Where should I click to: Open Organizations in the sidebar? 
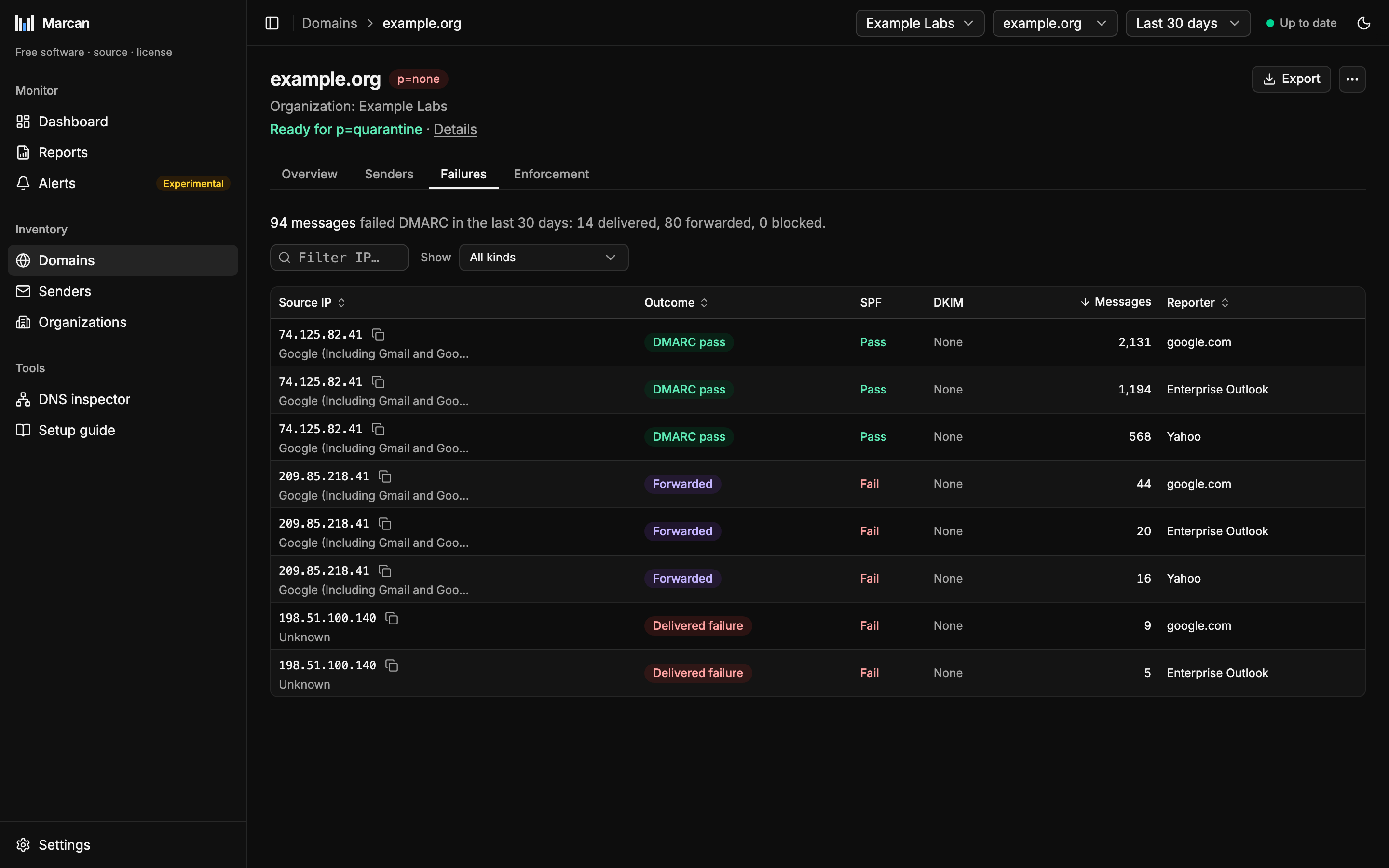(x=123, y=322)
